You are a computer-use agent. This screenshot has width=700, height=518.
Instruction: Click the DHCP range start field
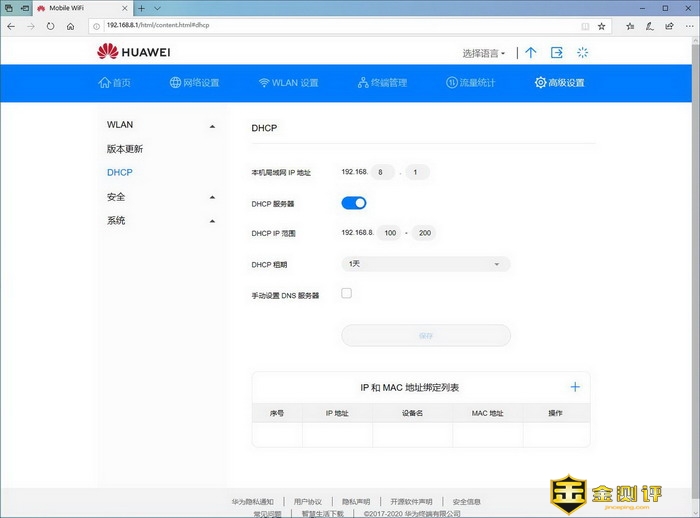tap(389, 233)
